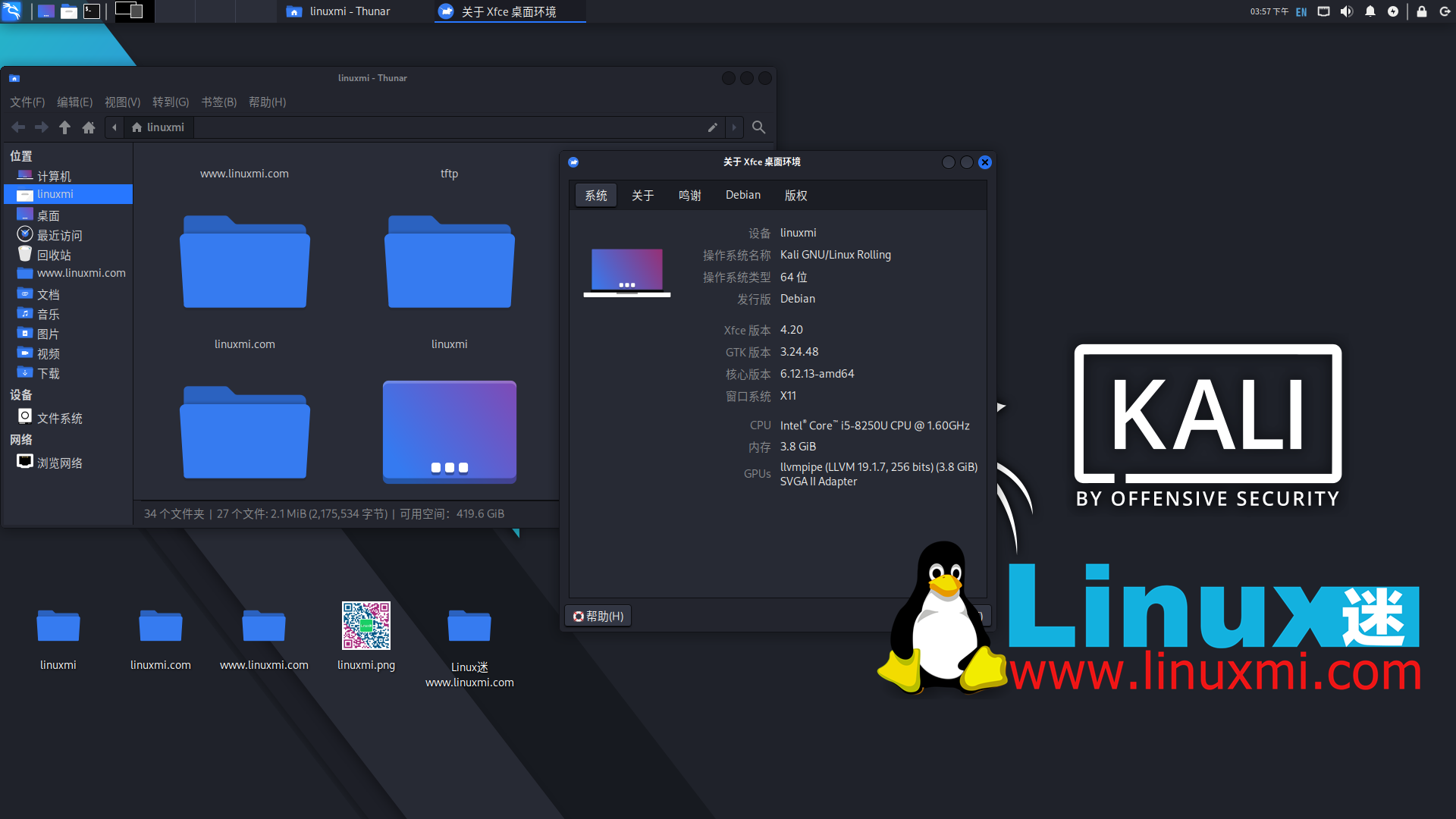Switch to the 系统 tab in About Xfce
This screenshot has height=819, width=1456.
(596, 196)
